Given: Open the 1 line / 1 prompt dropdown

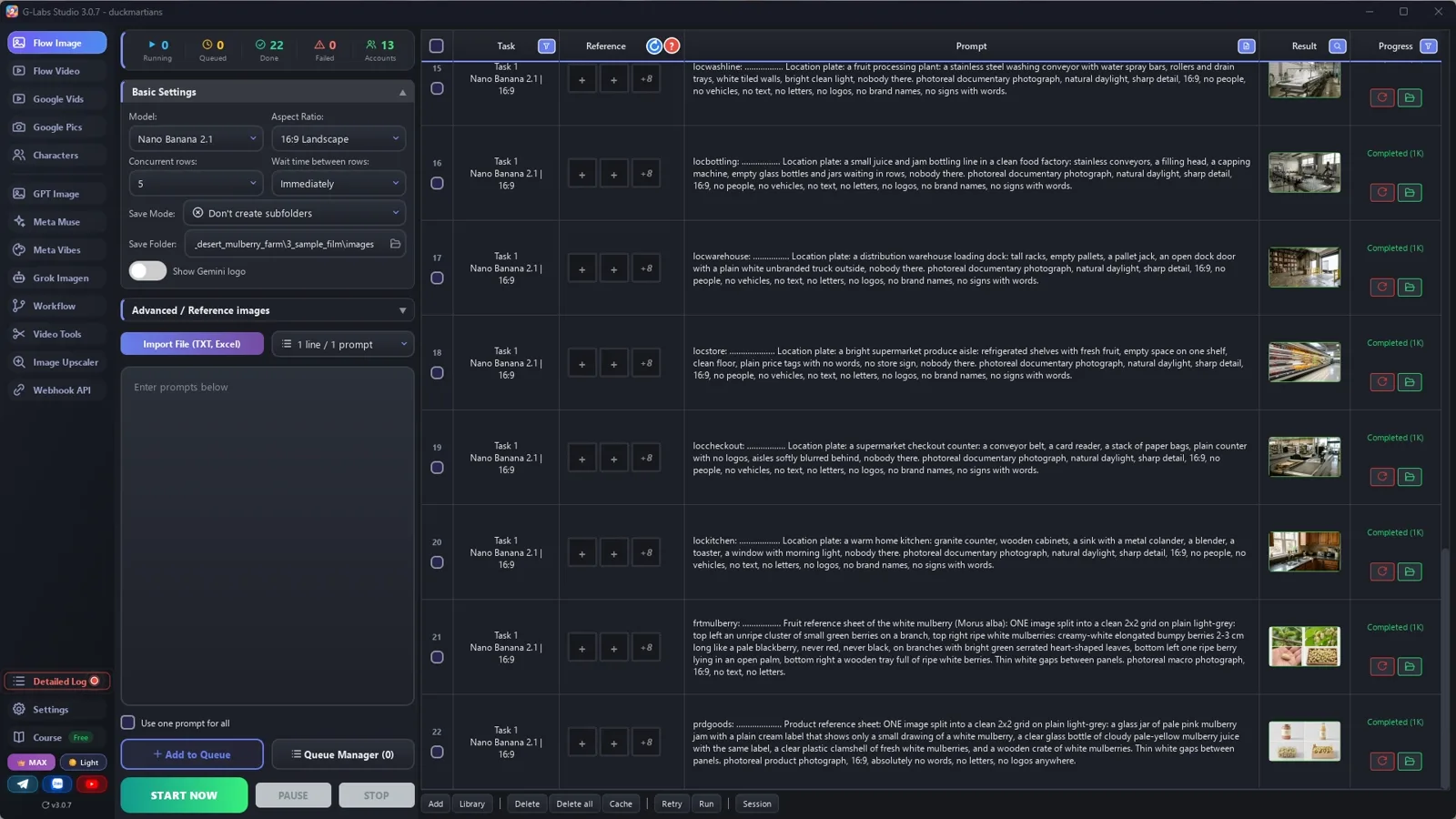Looking at the screenshot, I should tap(343, 344).
